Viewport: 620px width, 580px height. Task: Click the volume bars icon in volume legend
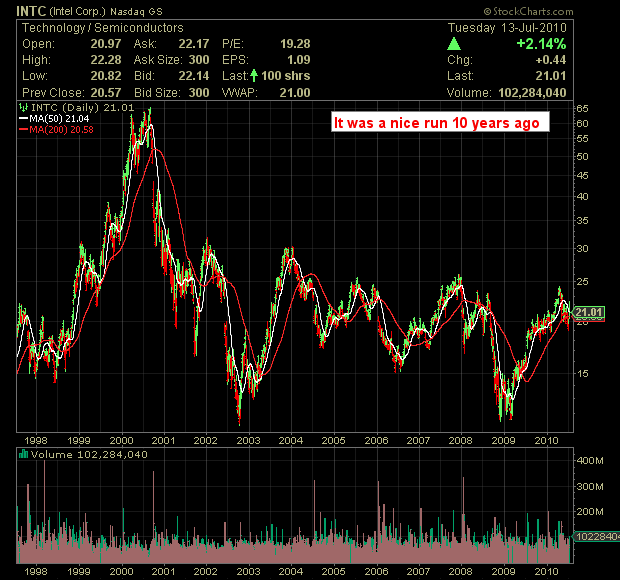(x=23, y=454)
